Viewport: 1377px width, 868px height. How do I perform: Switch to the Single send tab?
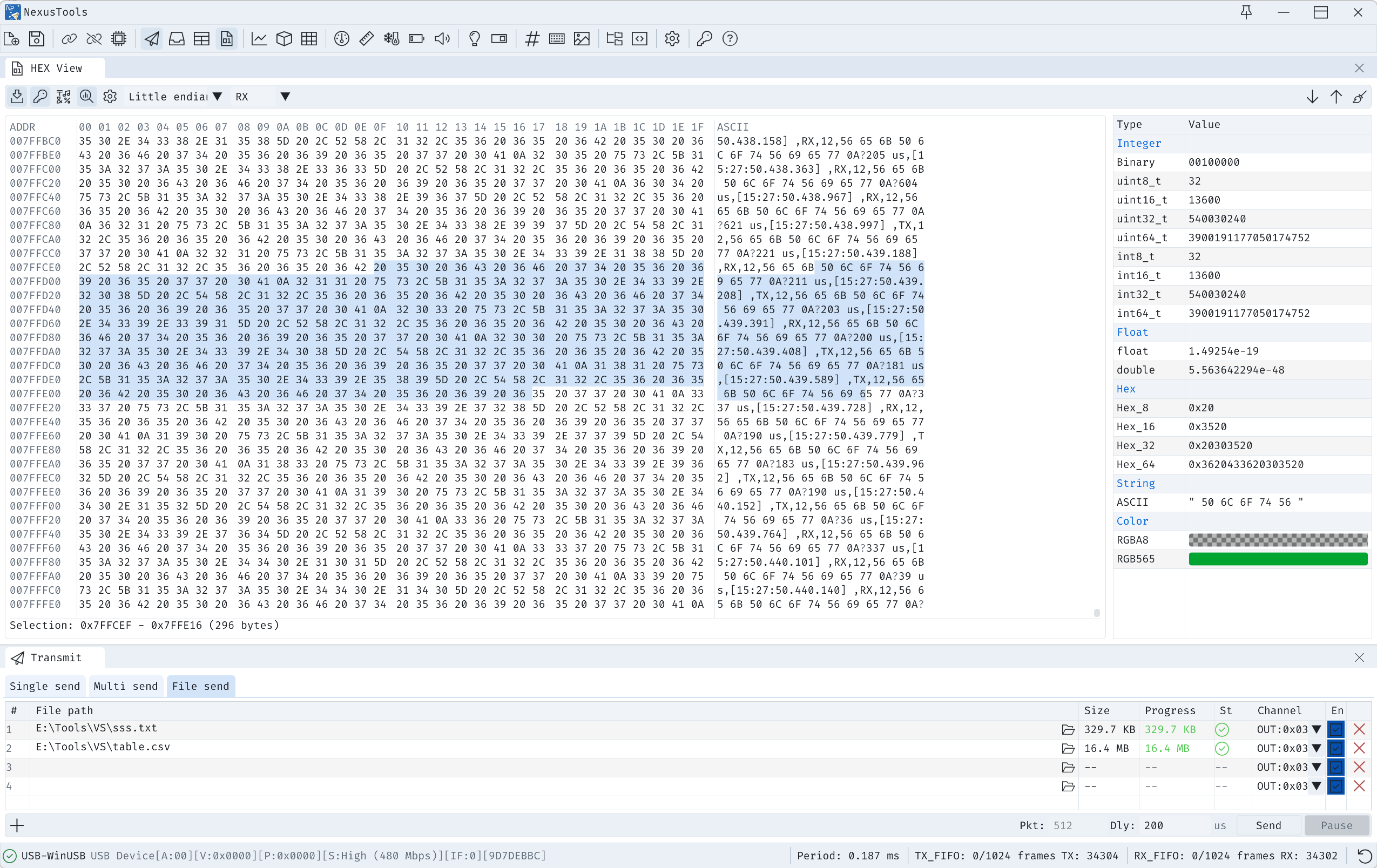point(45,686)
